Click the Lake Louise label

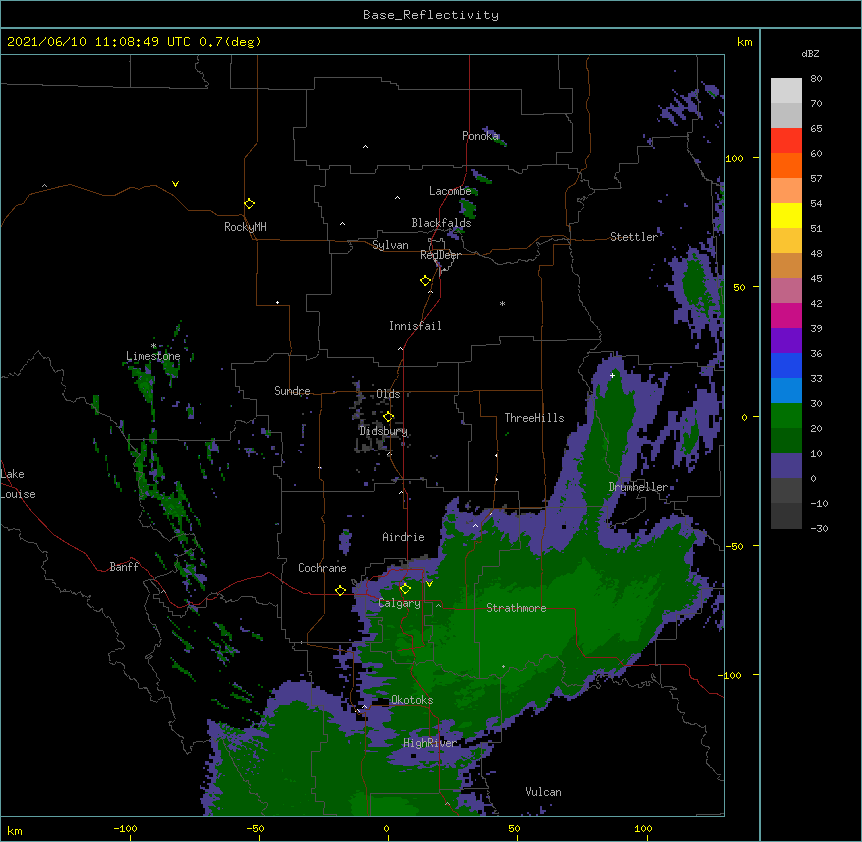[18, 484]
